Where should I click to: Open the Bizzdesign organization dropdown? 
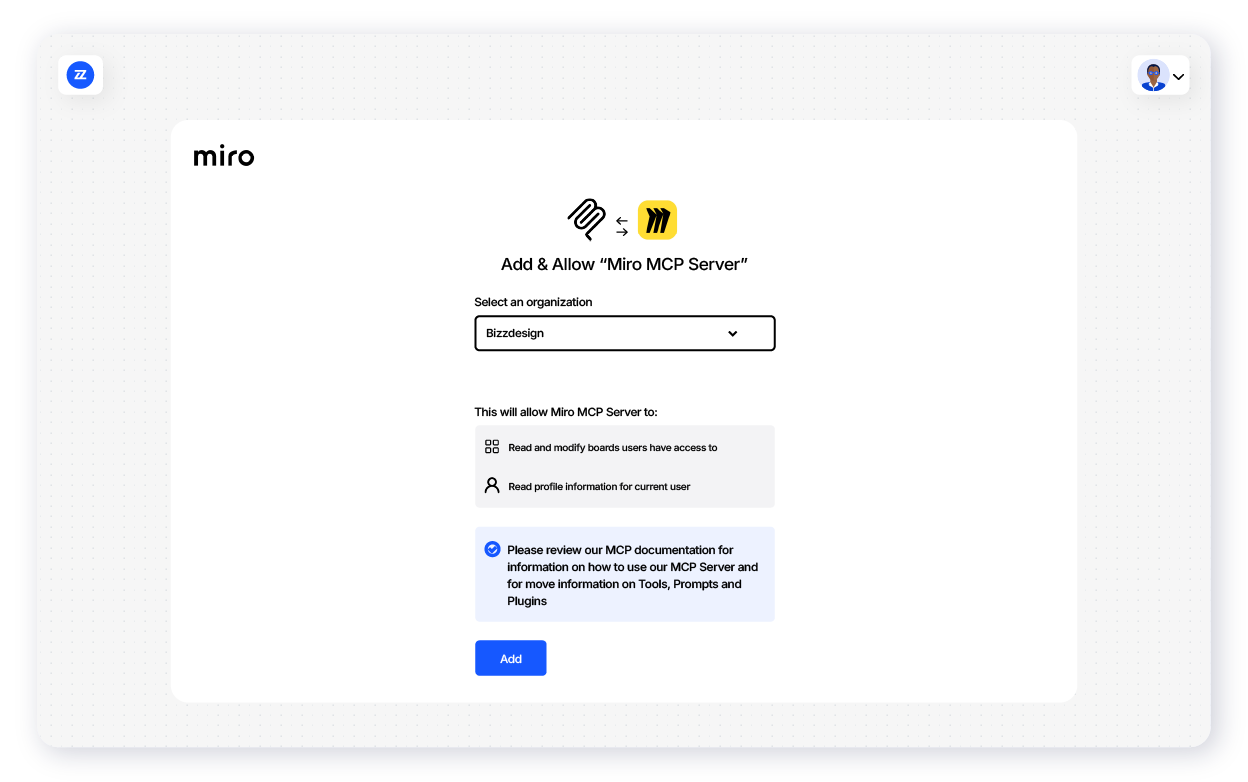625,333
